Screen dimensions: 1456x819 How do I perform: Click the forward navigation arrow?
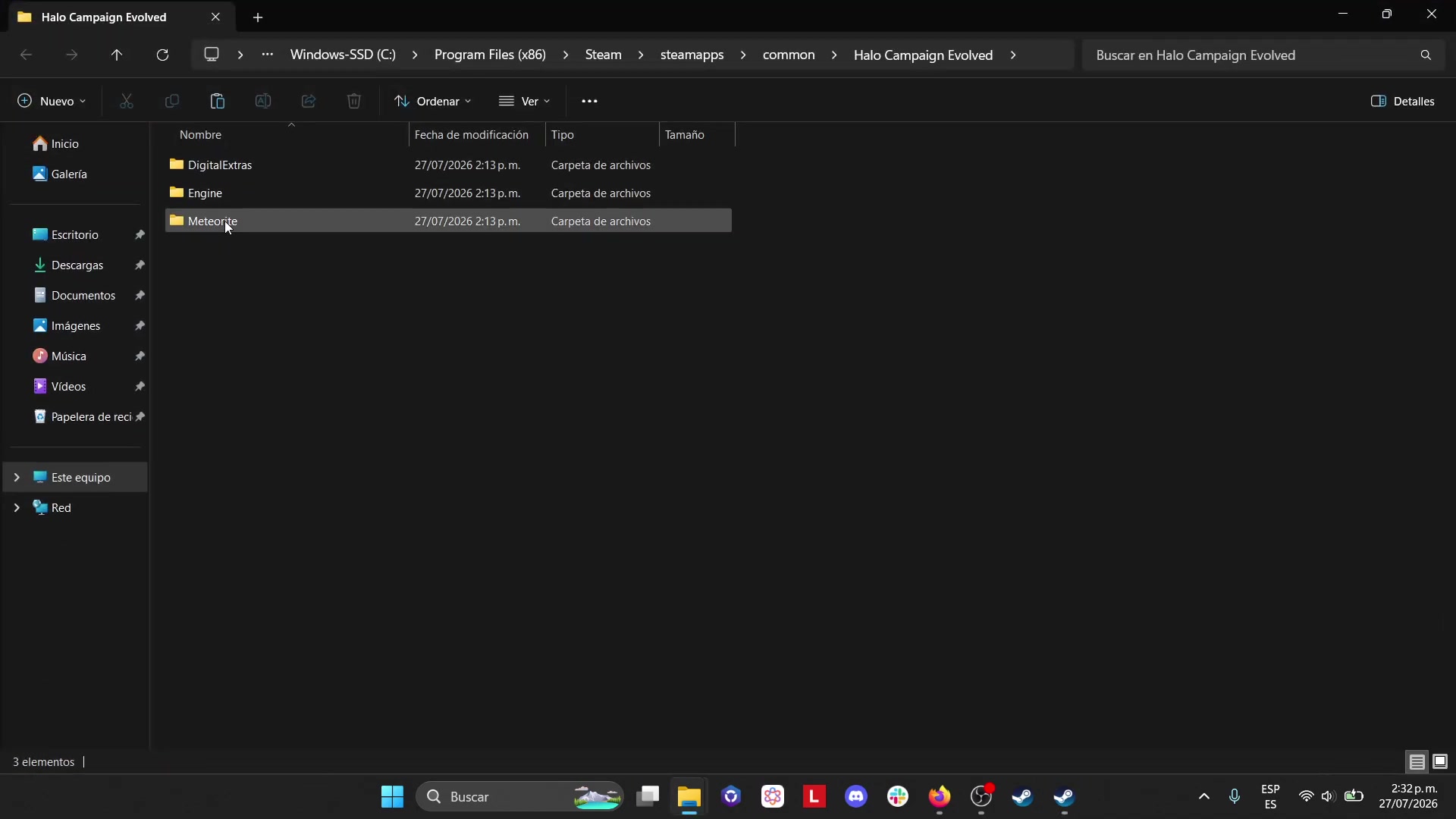pyautogui.click(x=71, y=55)
